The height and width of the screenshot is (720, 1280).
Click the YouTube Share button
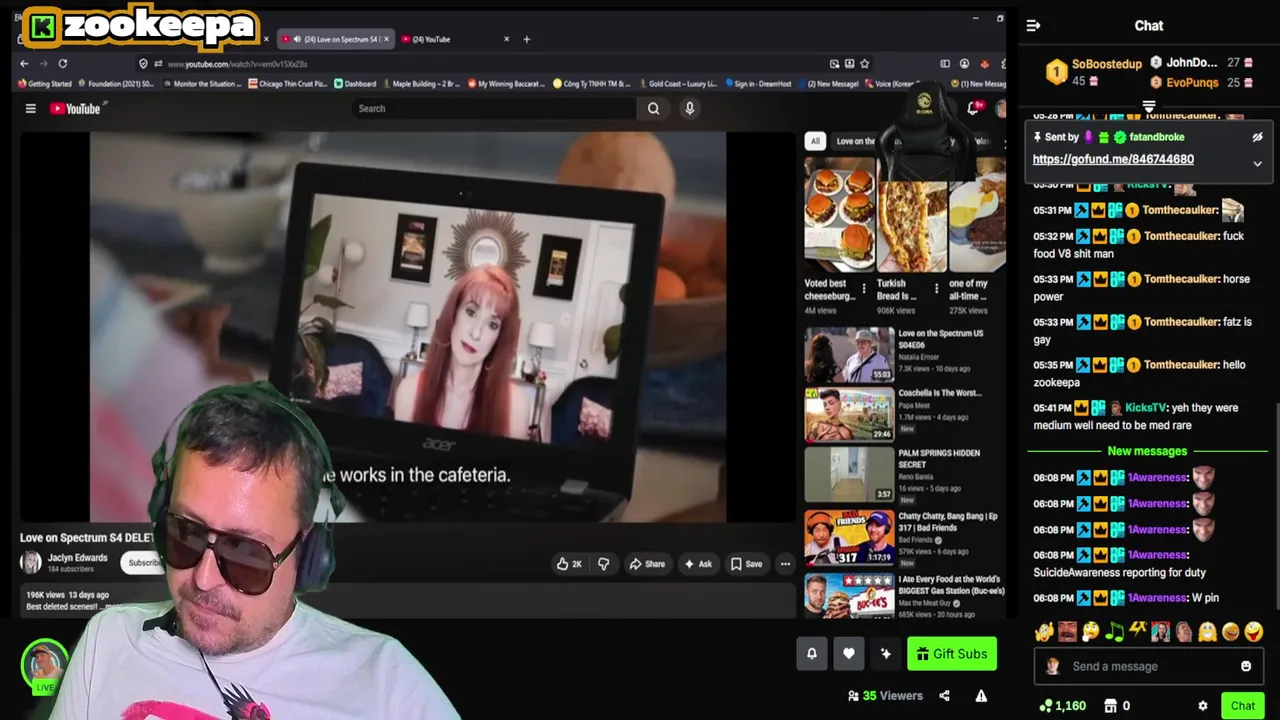[x=647, y=564]
